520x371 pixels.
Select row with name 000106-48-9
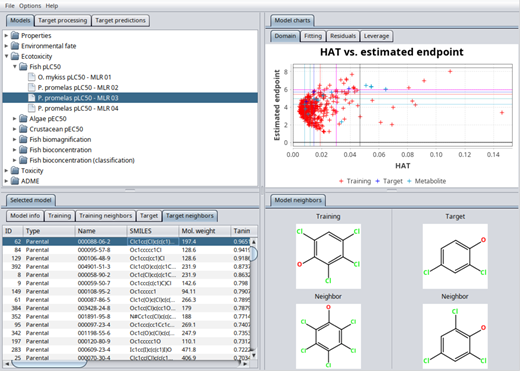point(127,258)
